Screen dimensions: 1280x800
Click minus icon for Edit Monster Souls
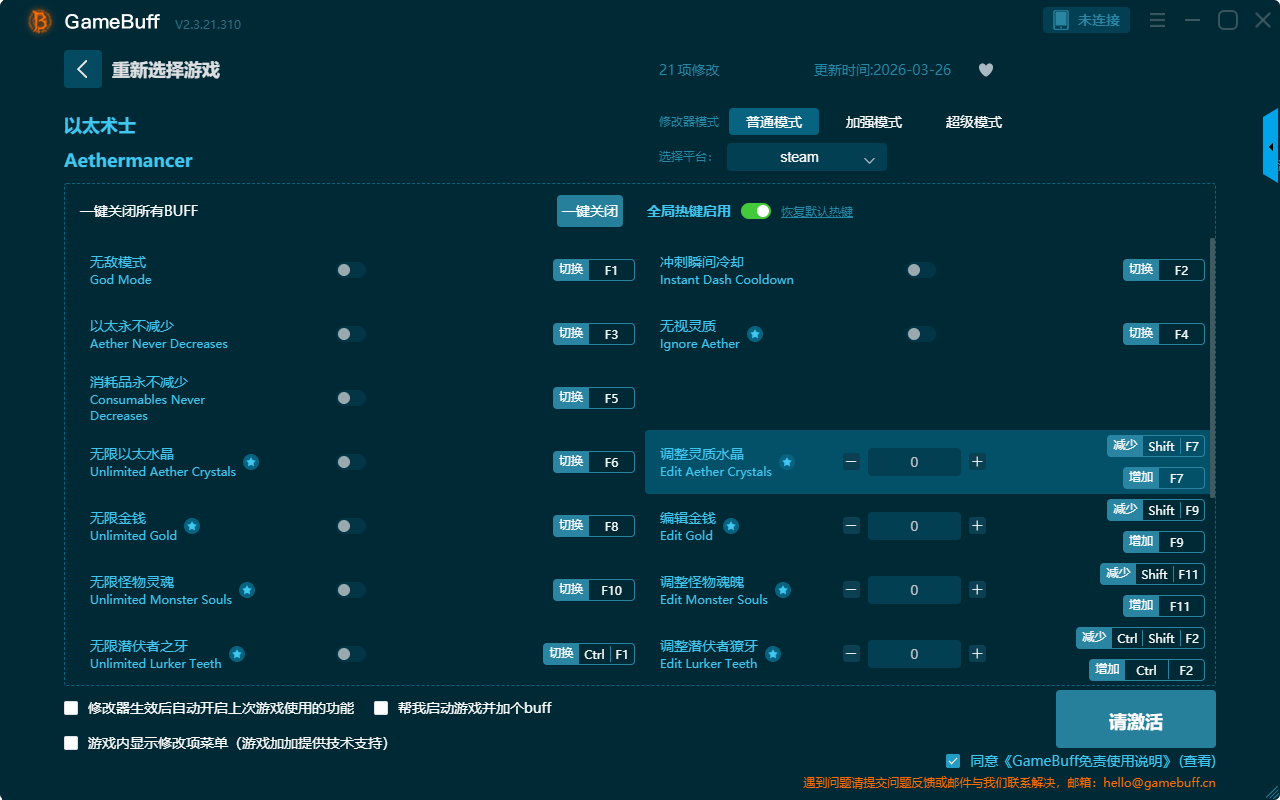point(851,590)
